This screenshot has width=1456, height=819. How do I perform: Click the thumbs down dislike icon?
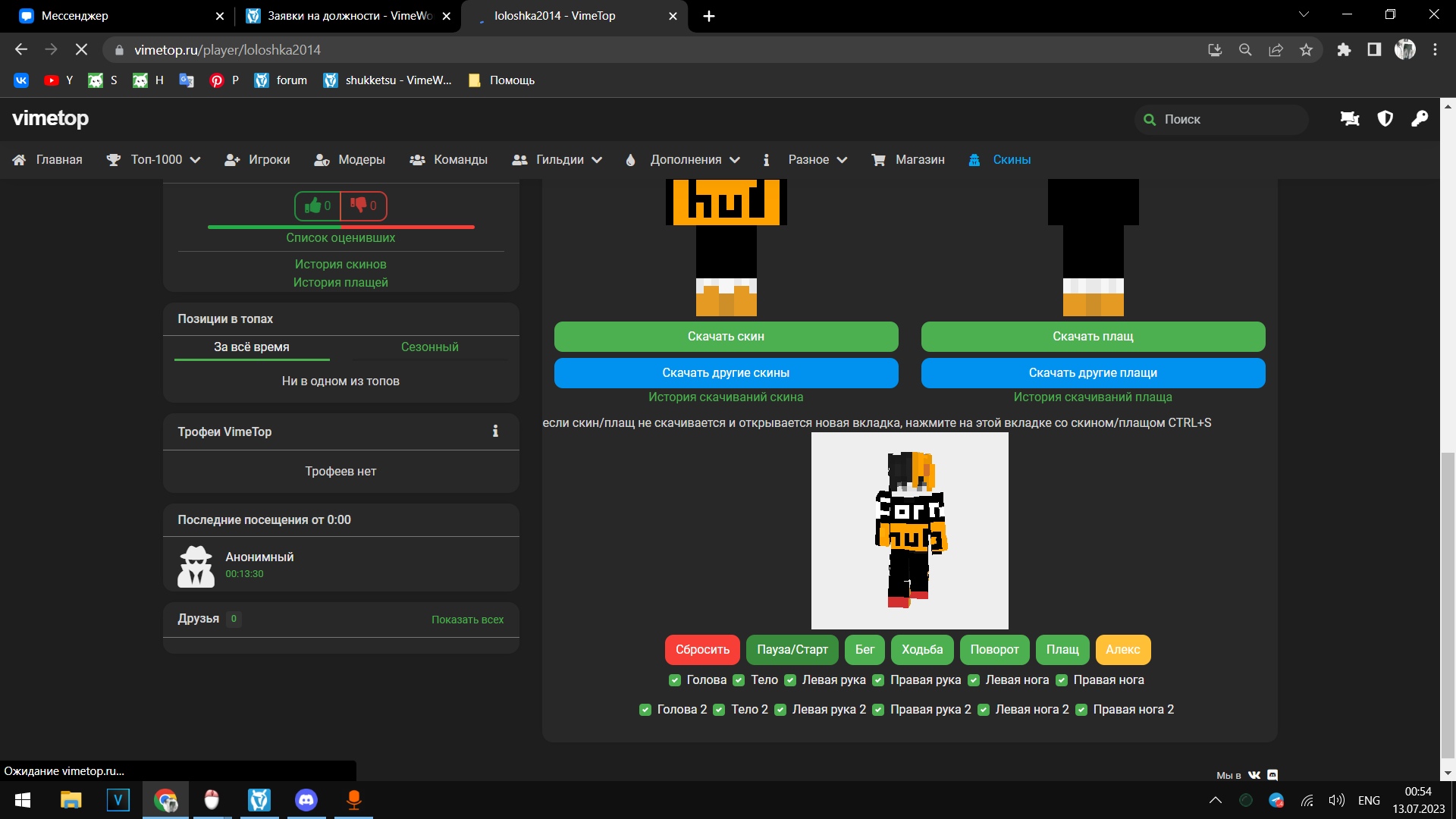click(359, 206)
